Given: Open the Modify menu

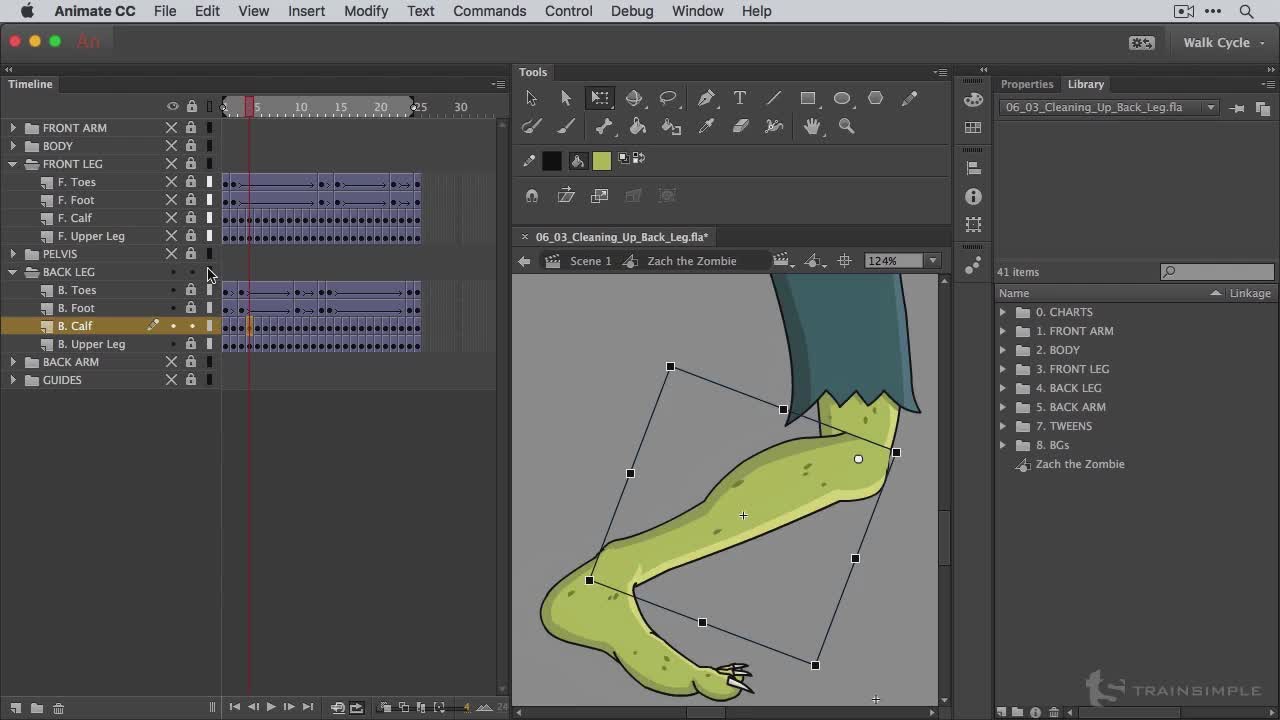Looking at the screenshot, I should (366, 11).
